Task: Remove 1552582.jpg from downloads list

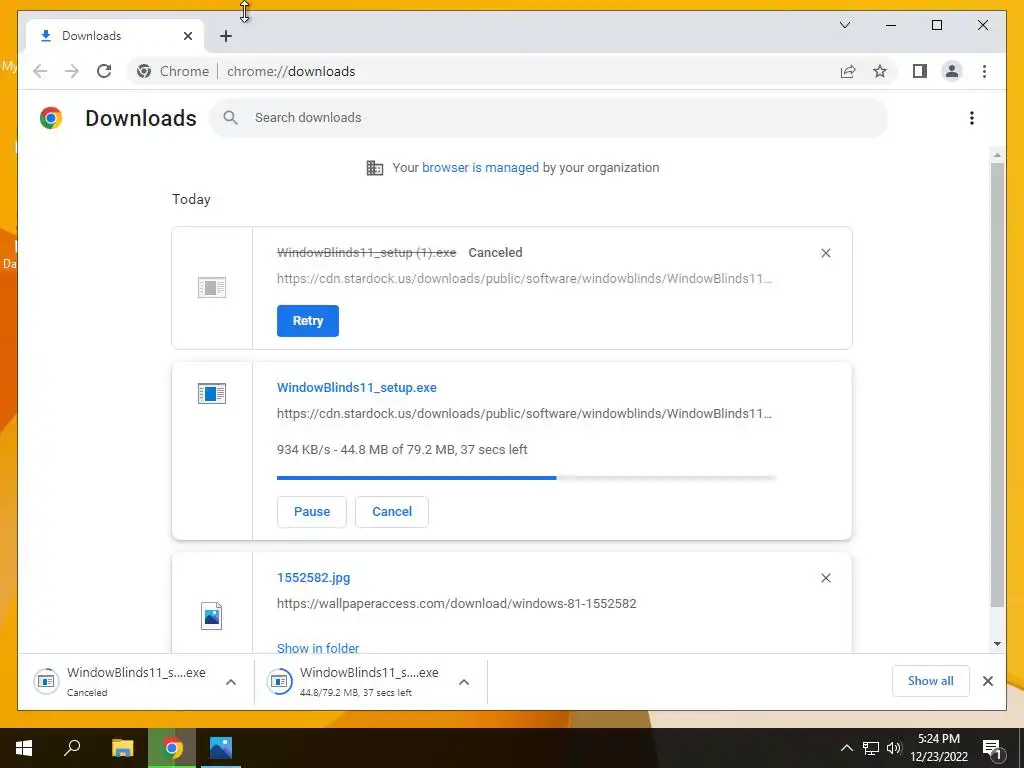Action: click(x=825, y=578)
